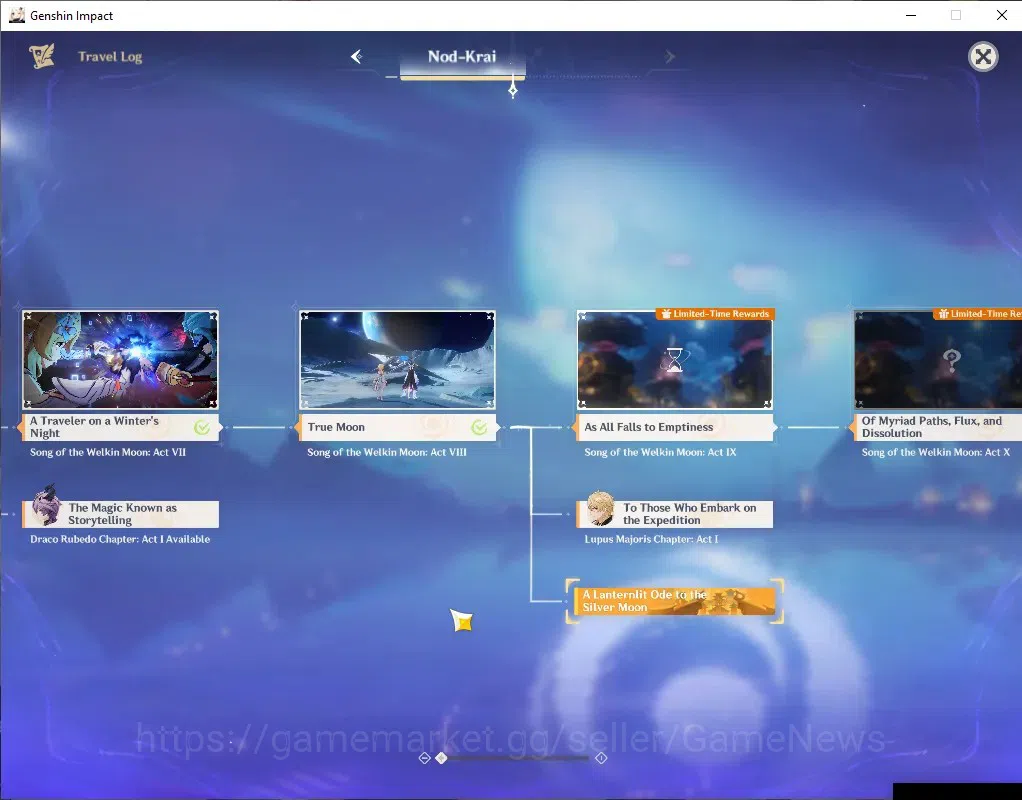Image resolution: width=1022 pixels, height=800 pixels.
Task: Click completed checkmark on A Traveler on a Winter's Night
Action: pyautogui.click(x=202, y=427)
